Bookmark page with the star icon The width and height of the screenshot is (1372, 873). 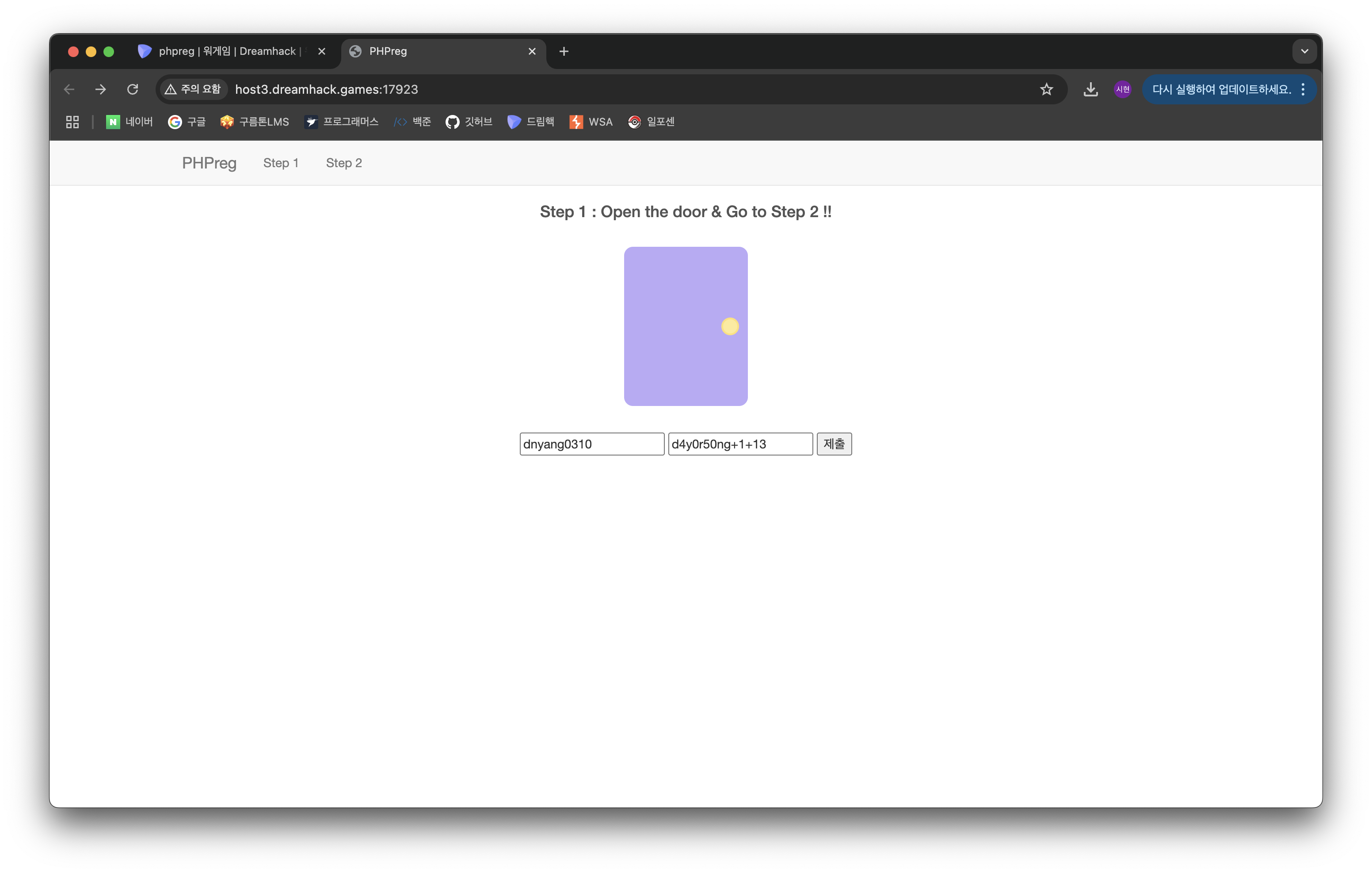1046,89
